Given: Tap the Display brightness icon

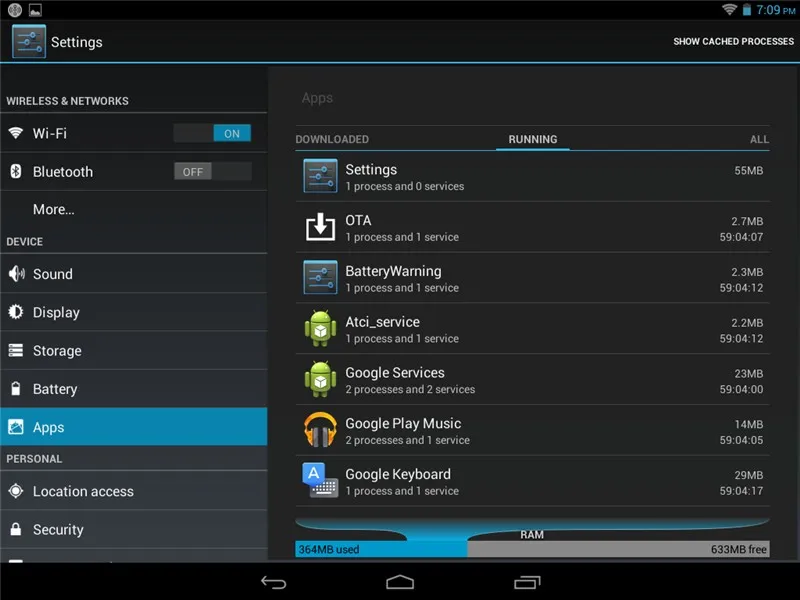Looking at the screenshot, I should tap(16, 312).
